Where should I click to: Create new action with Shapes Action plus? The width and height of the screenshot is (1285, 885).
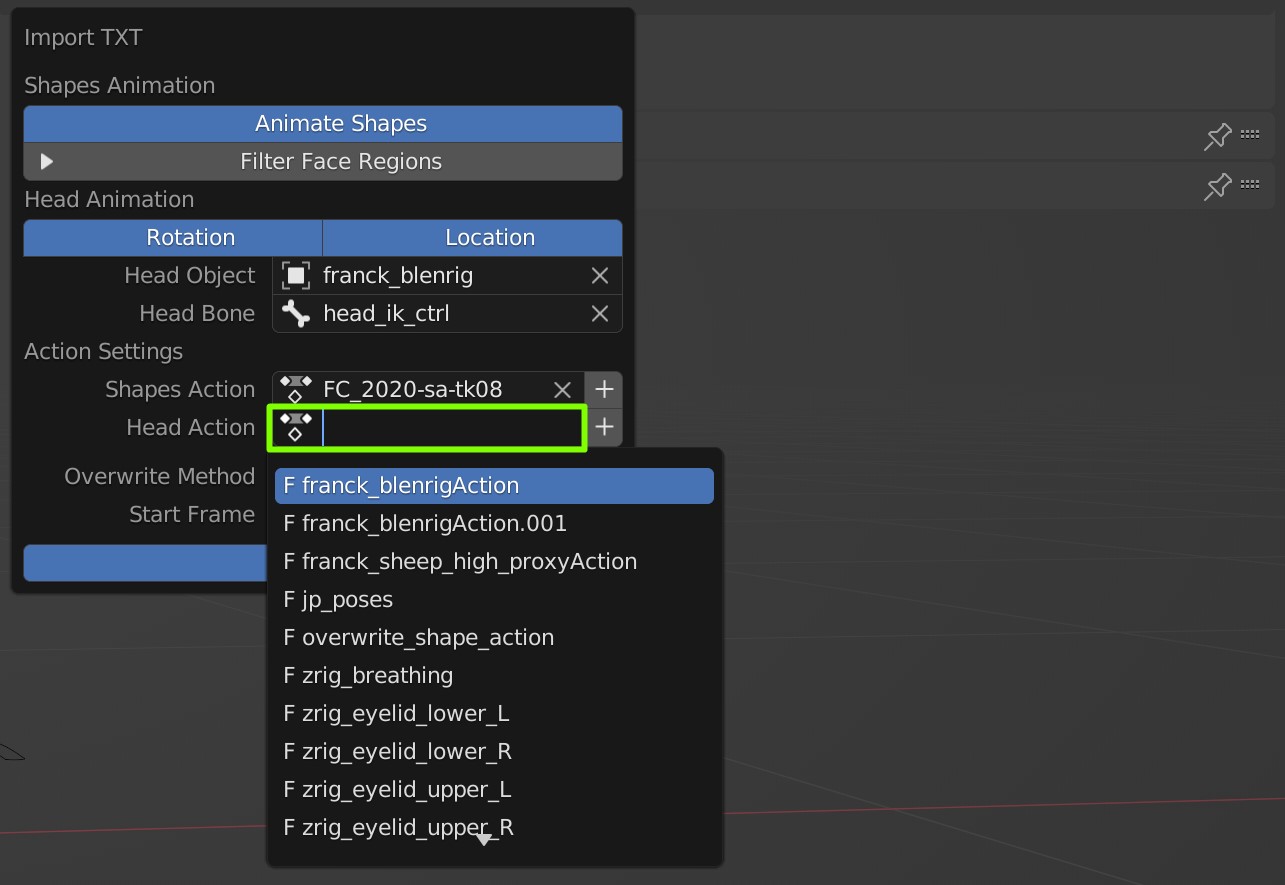tap(604, 390)
